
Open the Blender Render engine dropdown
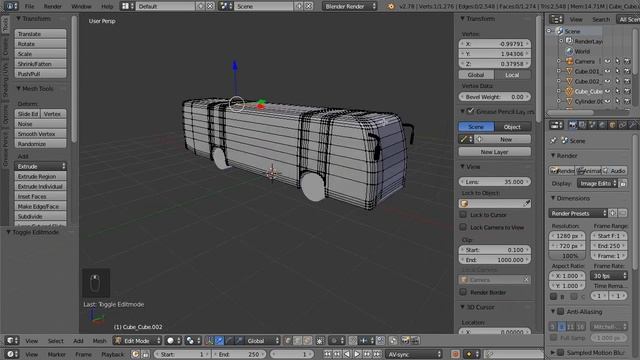349,6
